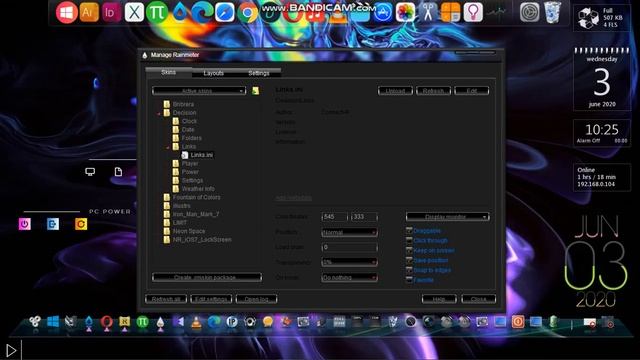Screen dimensions: 640x360
Task: Toggle the Keep on screen checkbox
Action: (x=409, y=250)
